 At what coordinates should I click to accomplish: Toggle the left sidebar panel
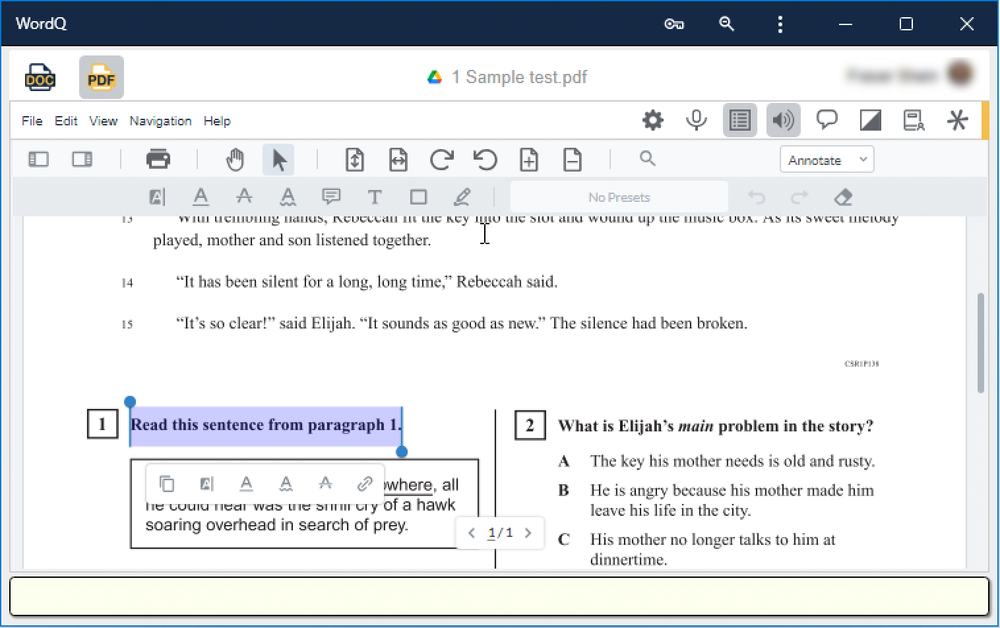[37, 159]
